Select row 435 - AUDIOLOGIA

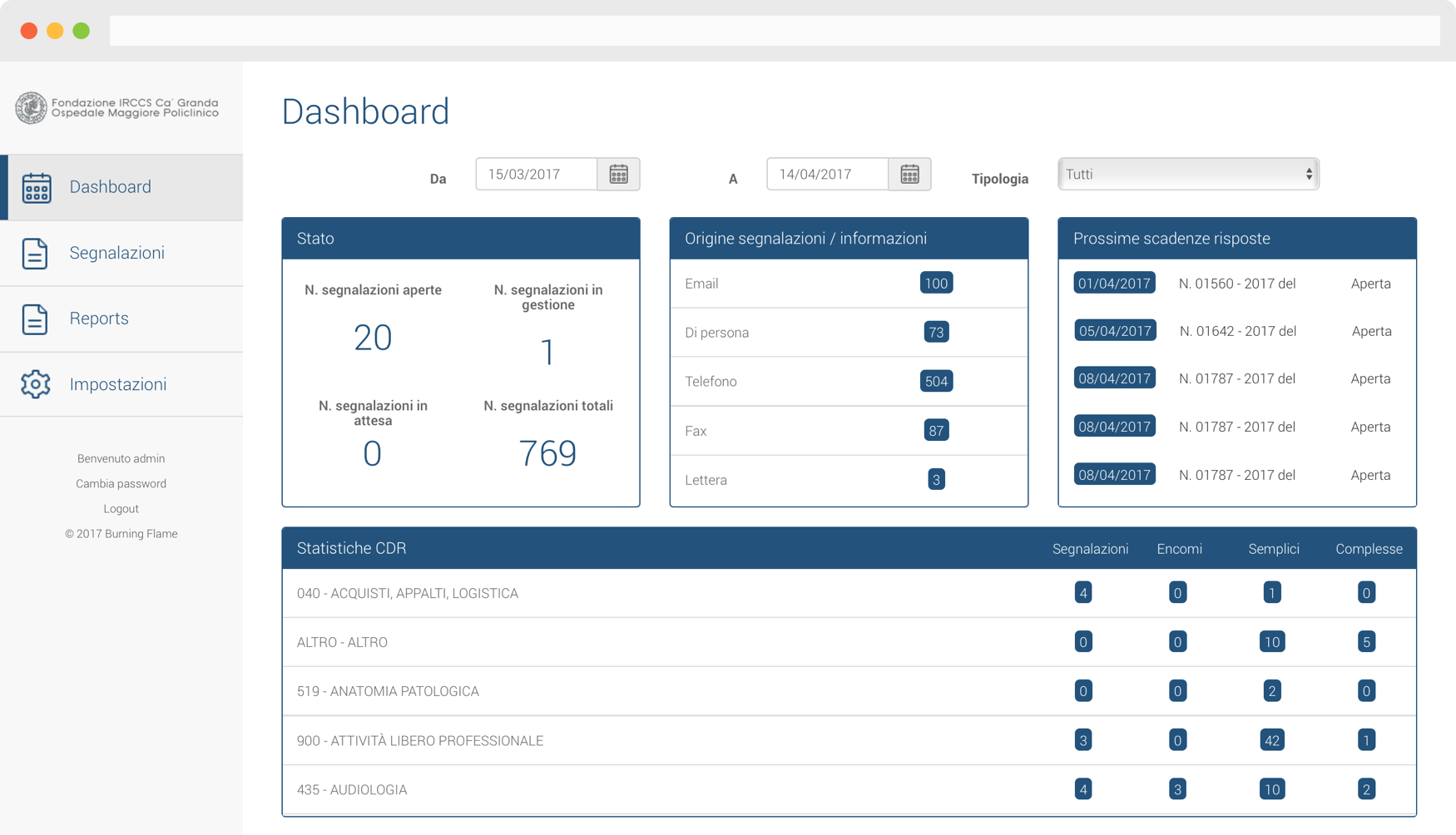pos(849,789)
